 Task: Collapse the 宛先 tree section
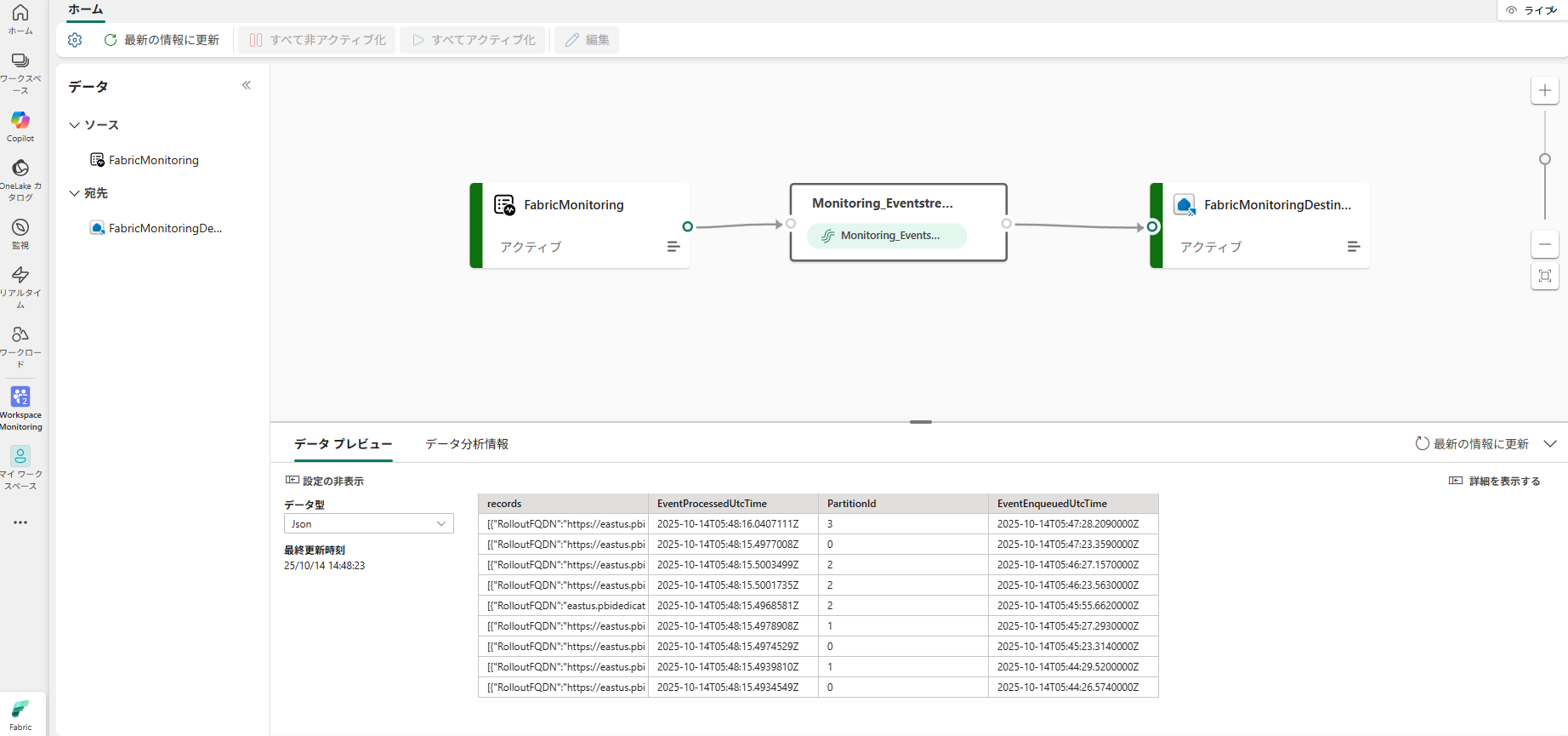pos(75,193)
